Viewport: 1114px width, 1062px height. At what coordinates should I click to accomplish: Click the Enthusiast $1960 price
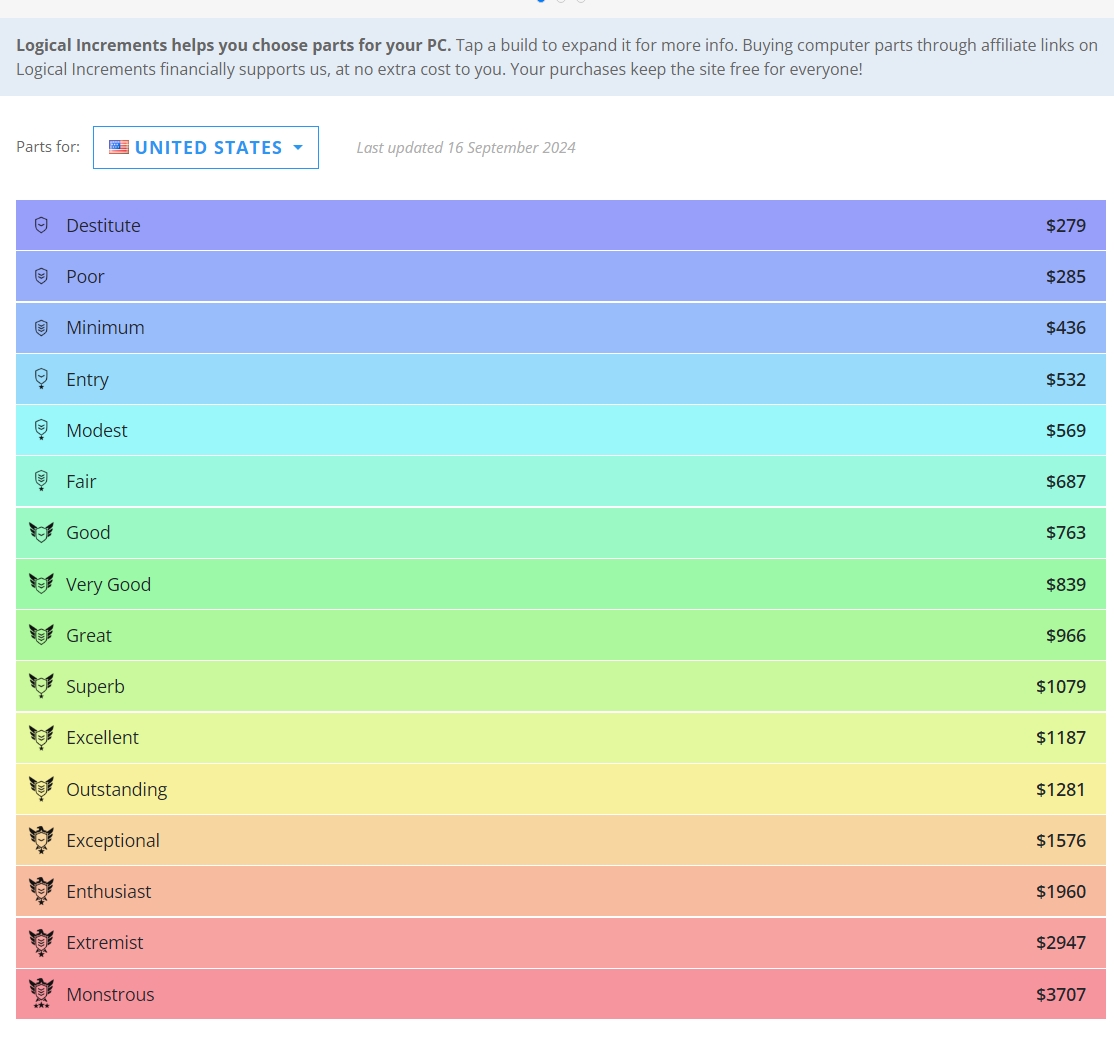click(x=1060, y=891)
